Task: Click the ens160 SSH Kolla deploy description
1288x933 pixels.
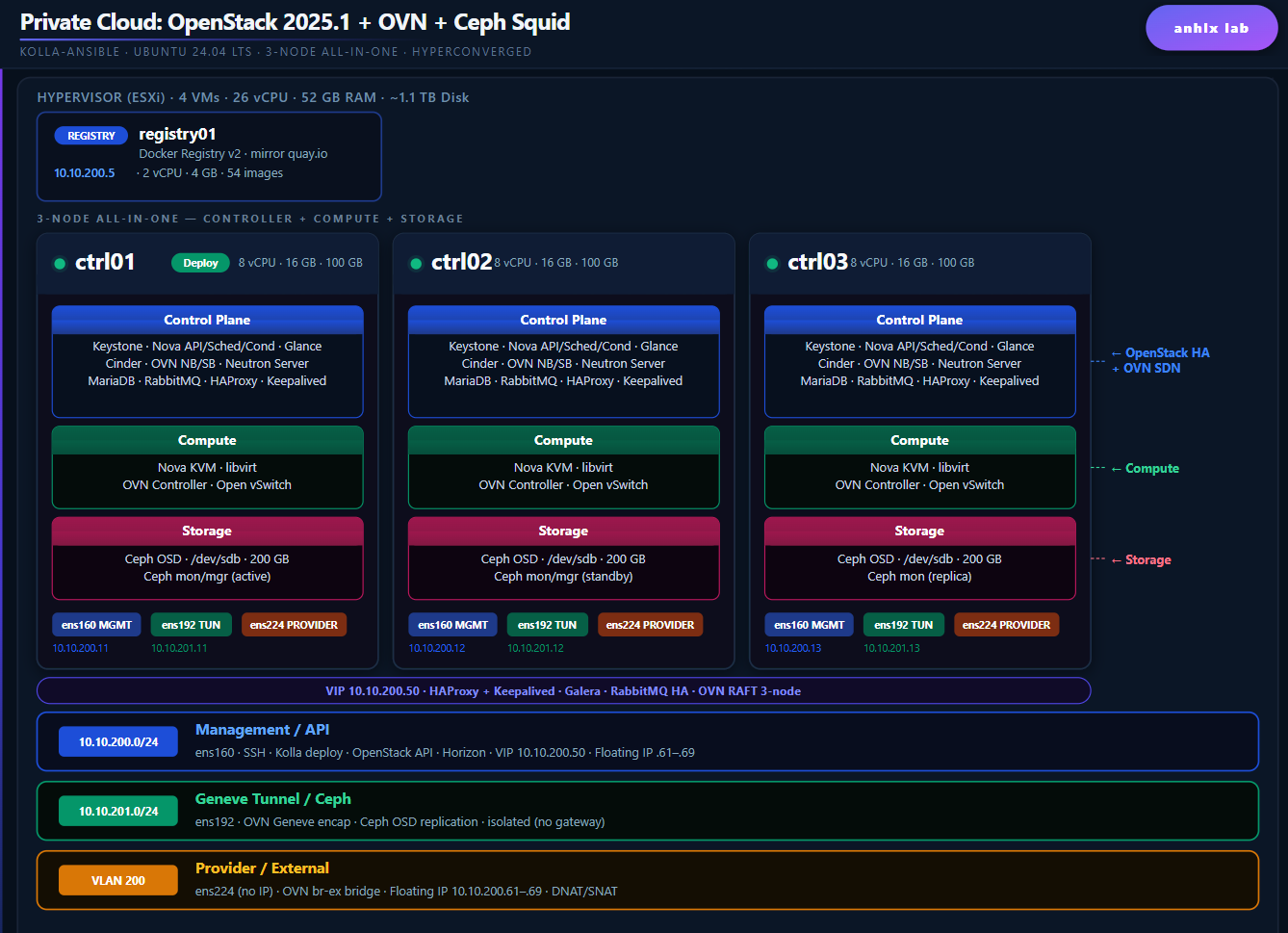Action: tap(445, 753)
